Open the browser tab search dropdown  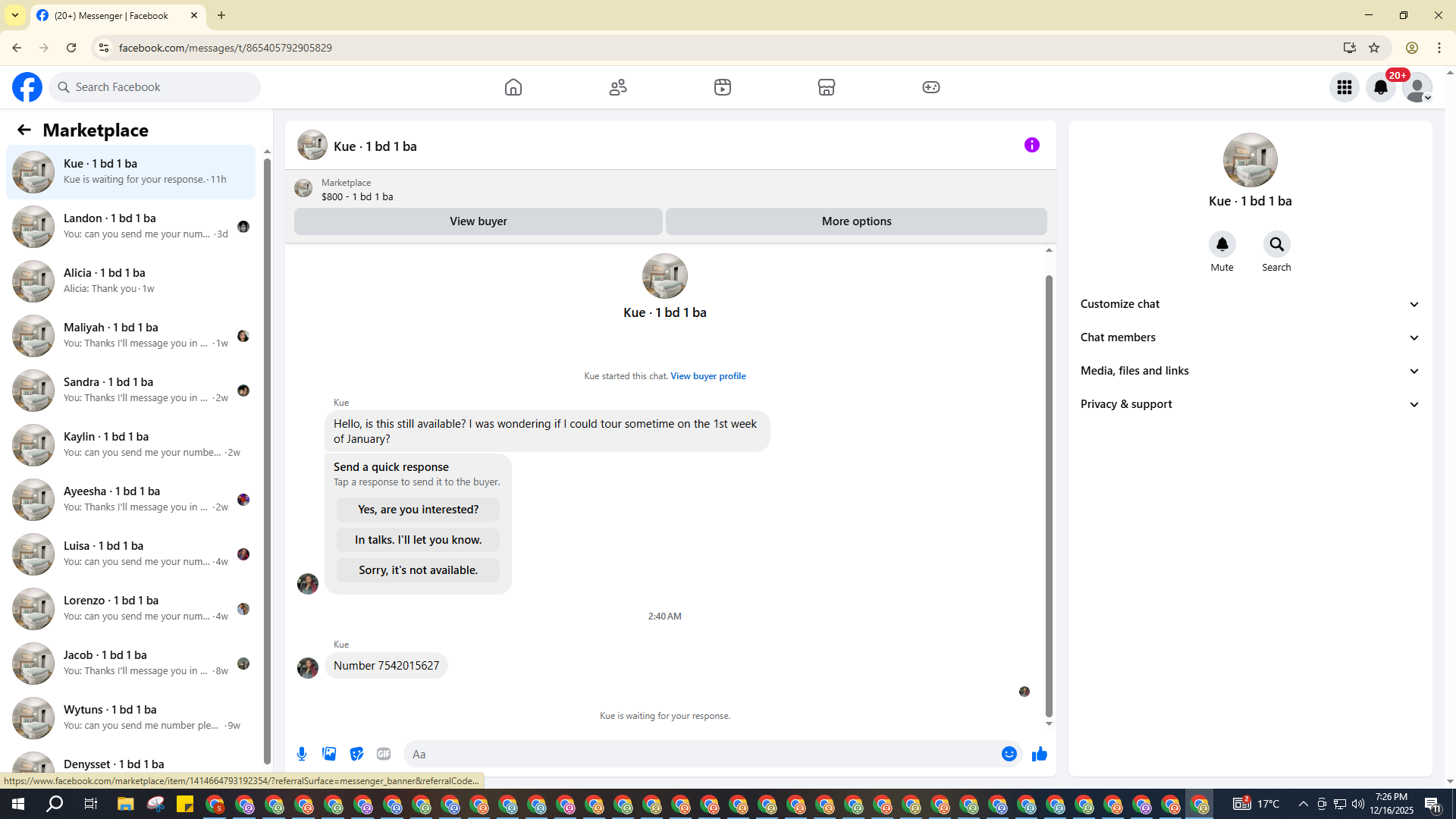[15, 15]
